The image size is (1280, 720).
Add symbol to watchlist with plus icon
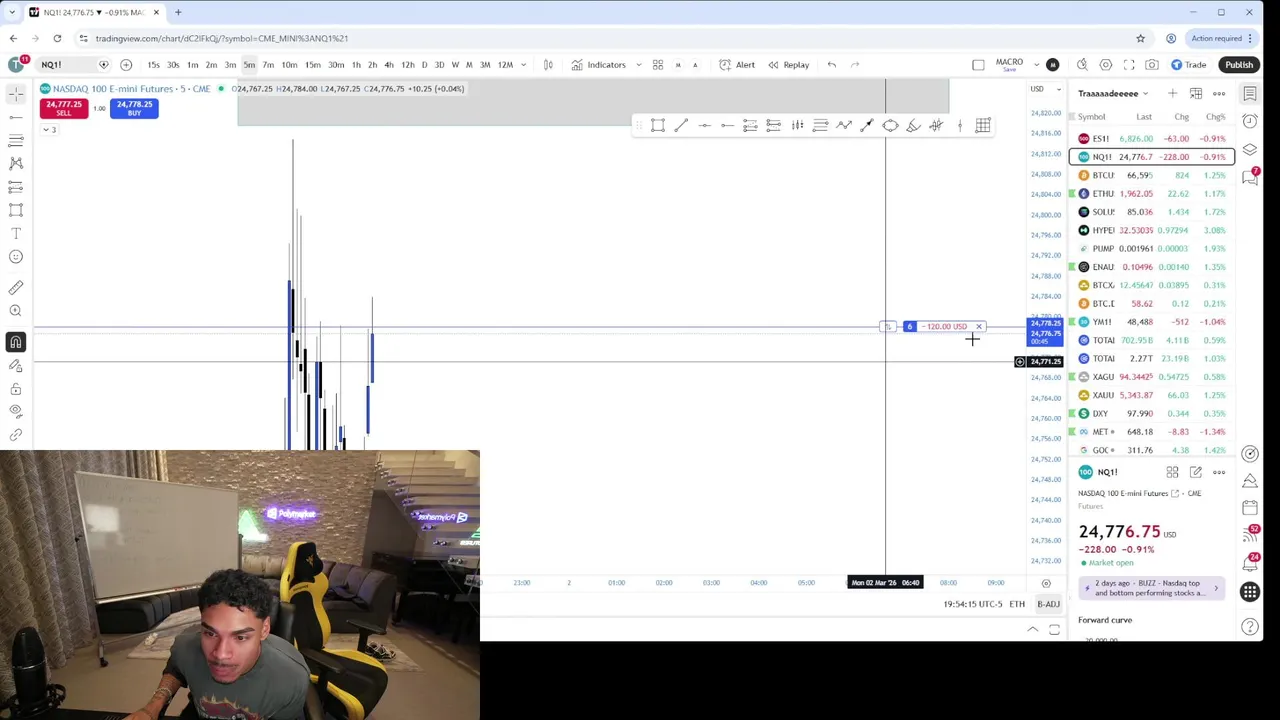pyautogui.click(x=1172, y=94)
